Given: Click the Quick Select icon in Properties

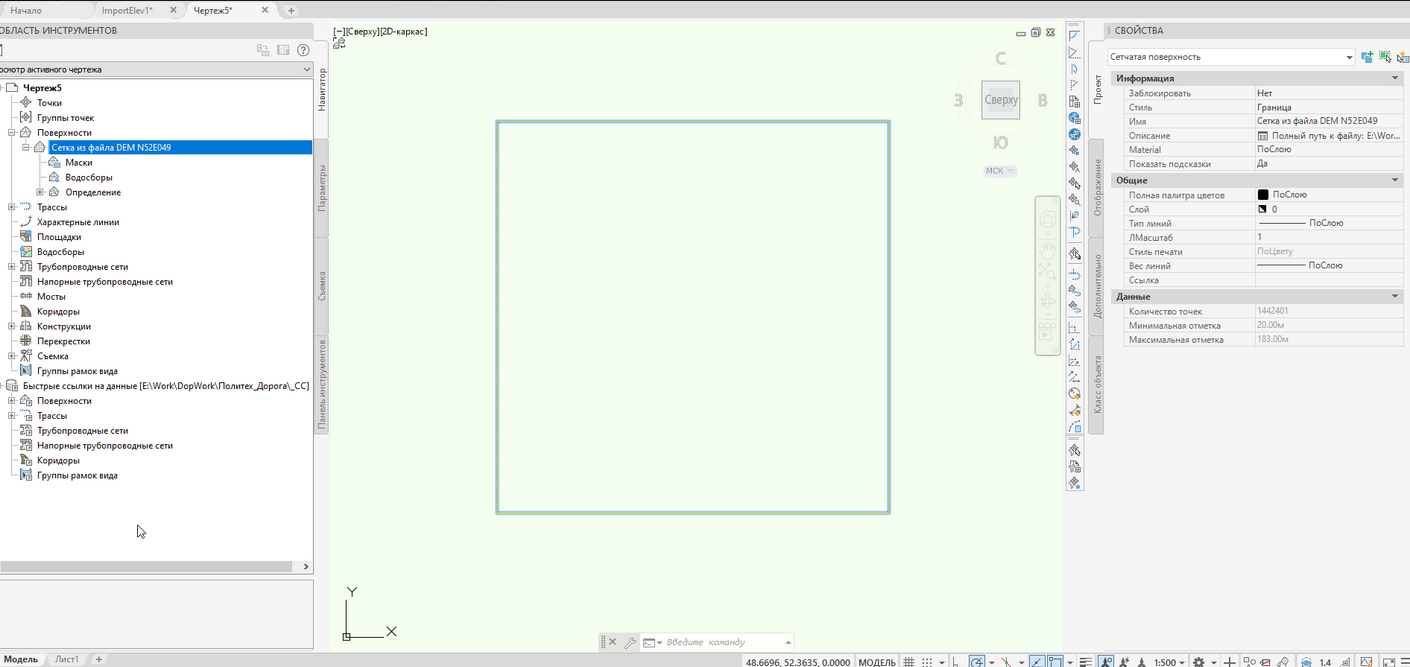Looking at the screenshot, I should tap(1402, 57).
